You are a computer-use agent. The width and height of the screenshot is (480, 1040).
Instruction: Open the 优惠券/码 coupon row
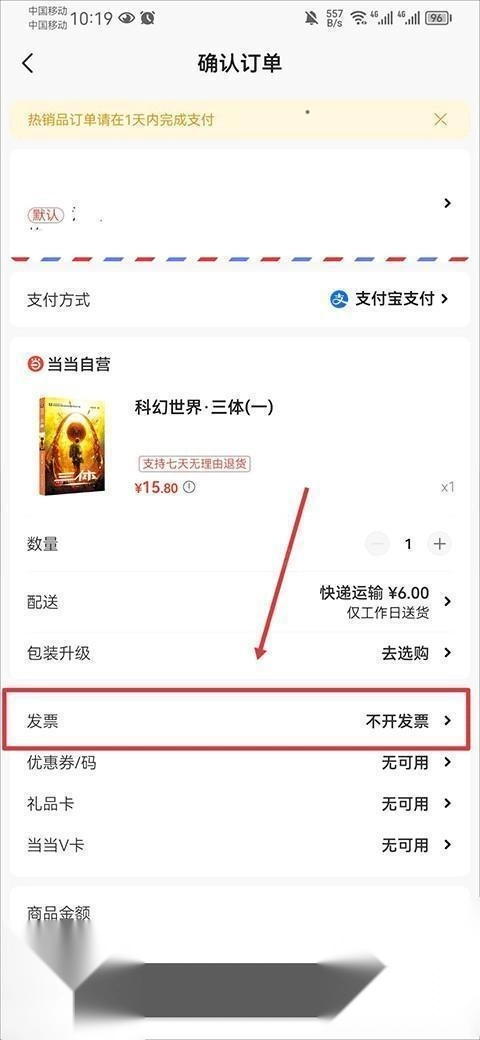point(239,763)
